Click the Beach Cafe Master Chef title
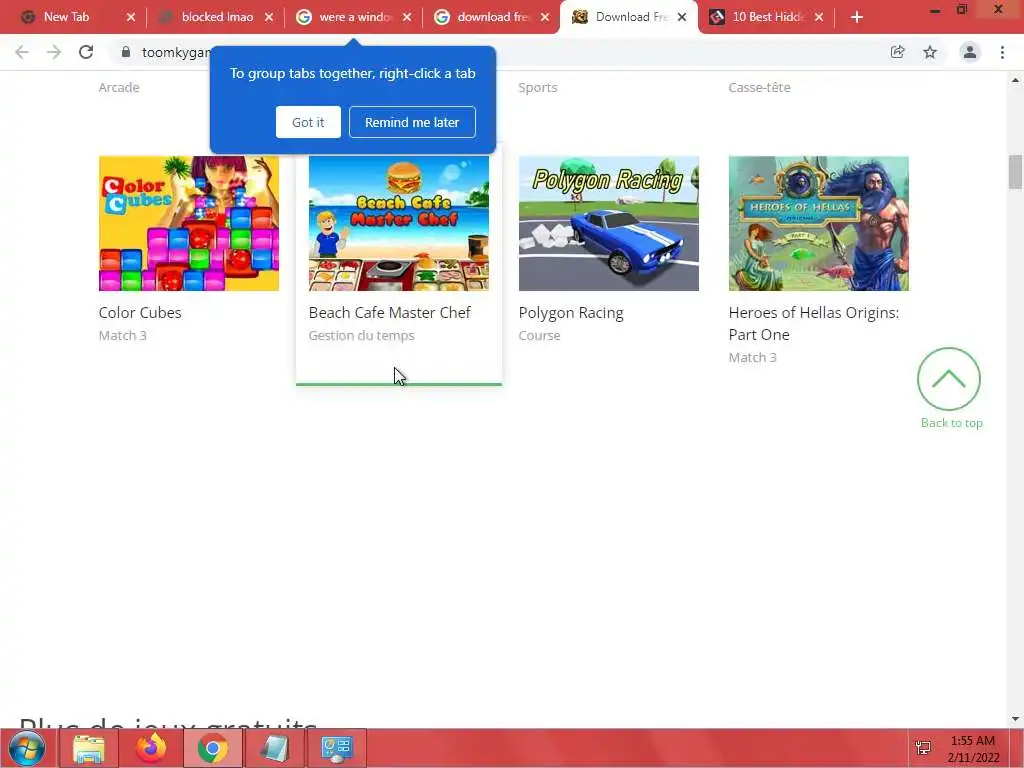The height and width of the screenshot is (768, 1024). point(389,313)
